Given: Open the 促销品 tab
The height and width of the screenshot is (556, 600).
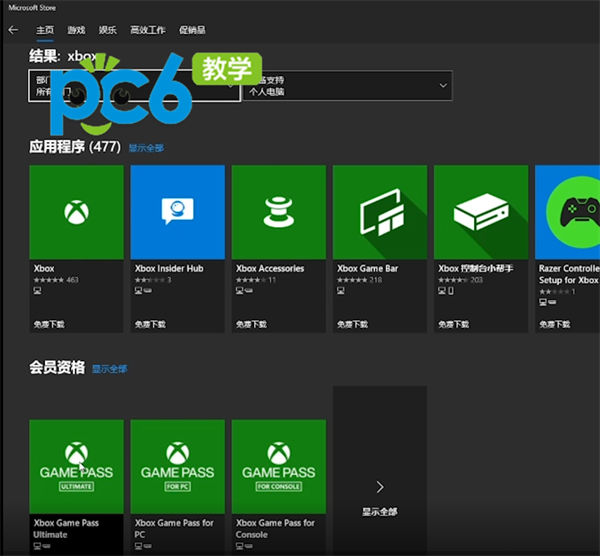Looking at the screenshot, I should (191, 30).
